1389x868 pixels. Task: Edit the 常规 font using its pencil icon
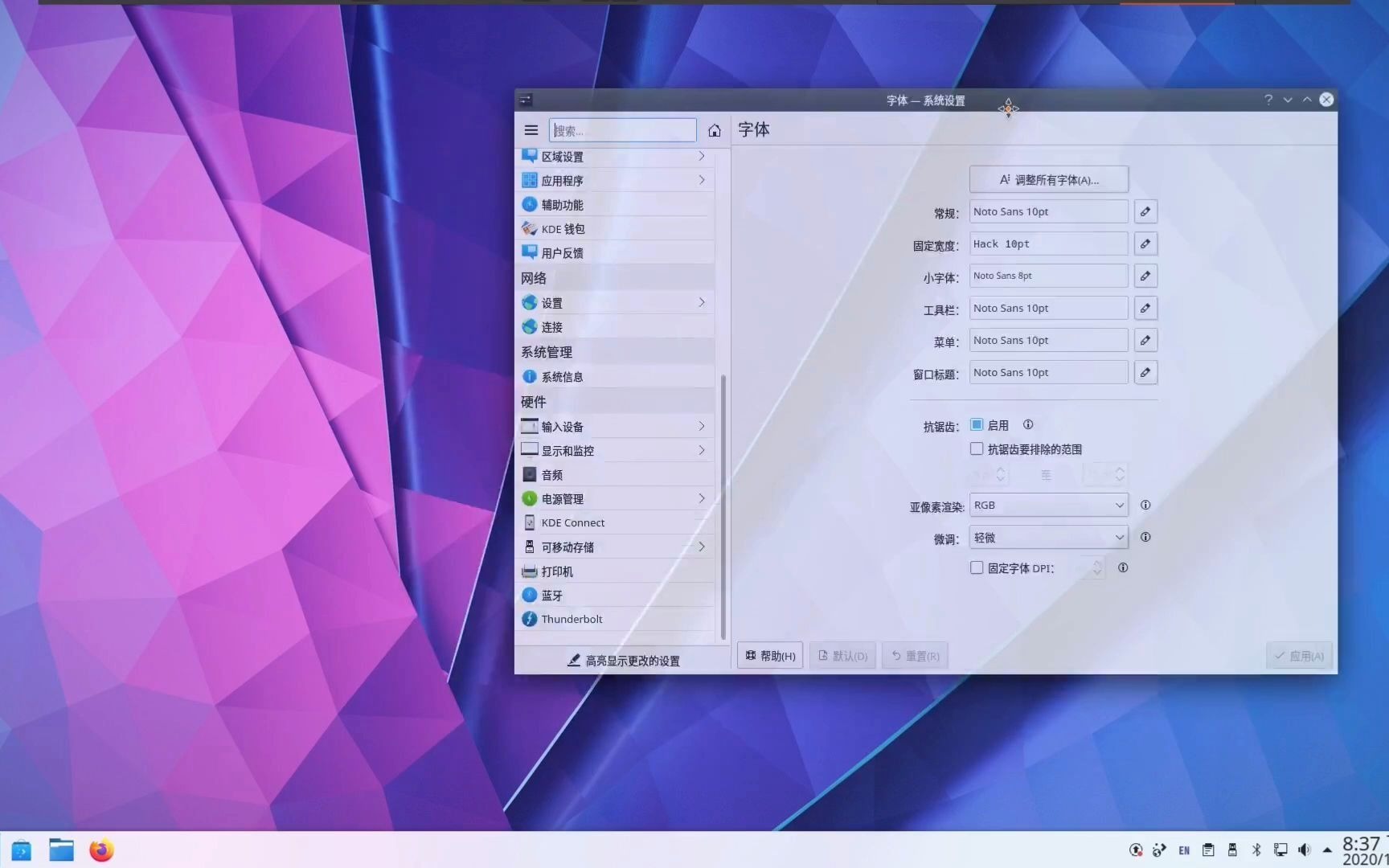pyautogui.click(x=1145, y=211)
